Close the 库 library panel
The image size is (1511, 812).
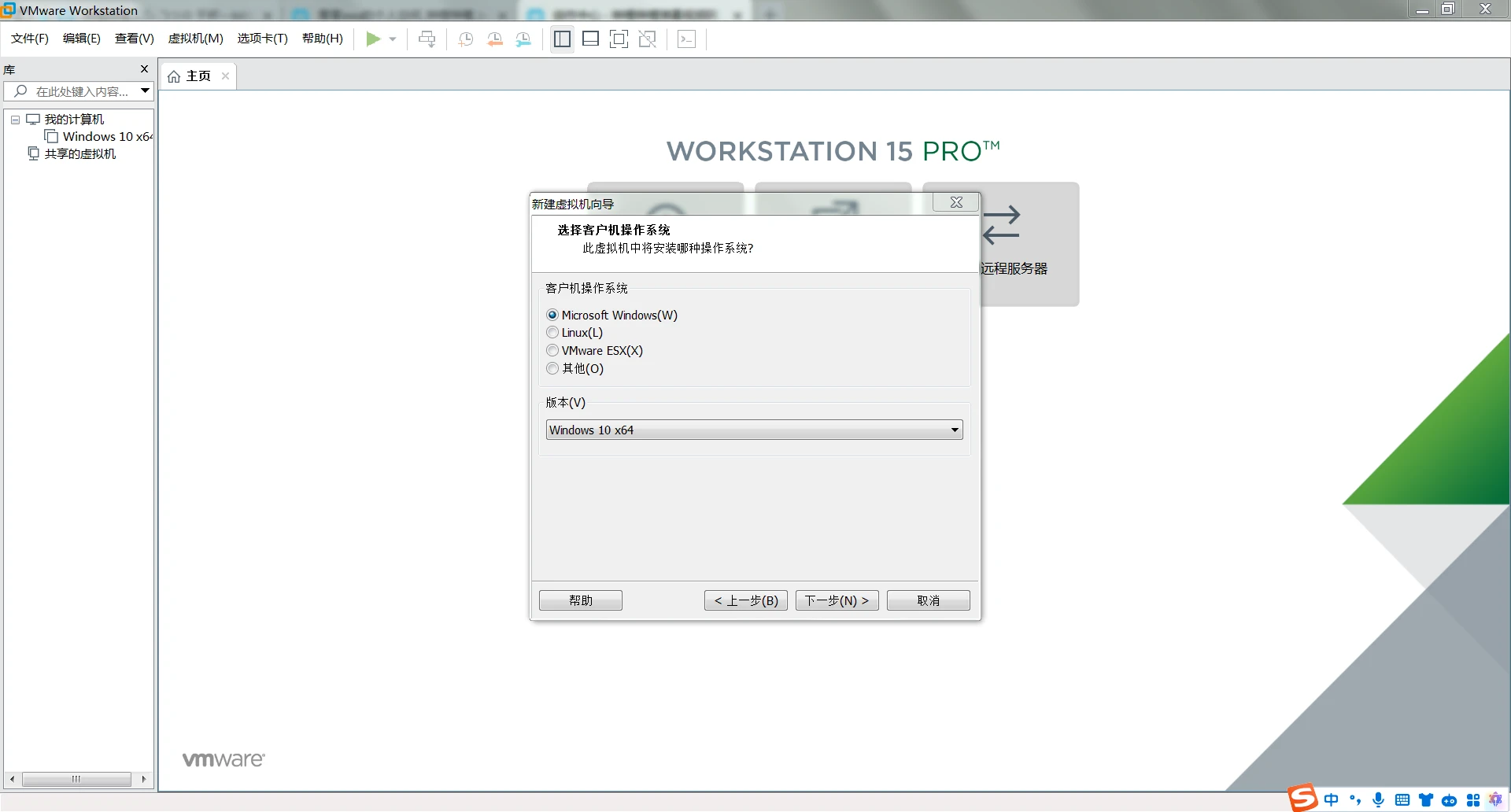(x=144, y=69)
